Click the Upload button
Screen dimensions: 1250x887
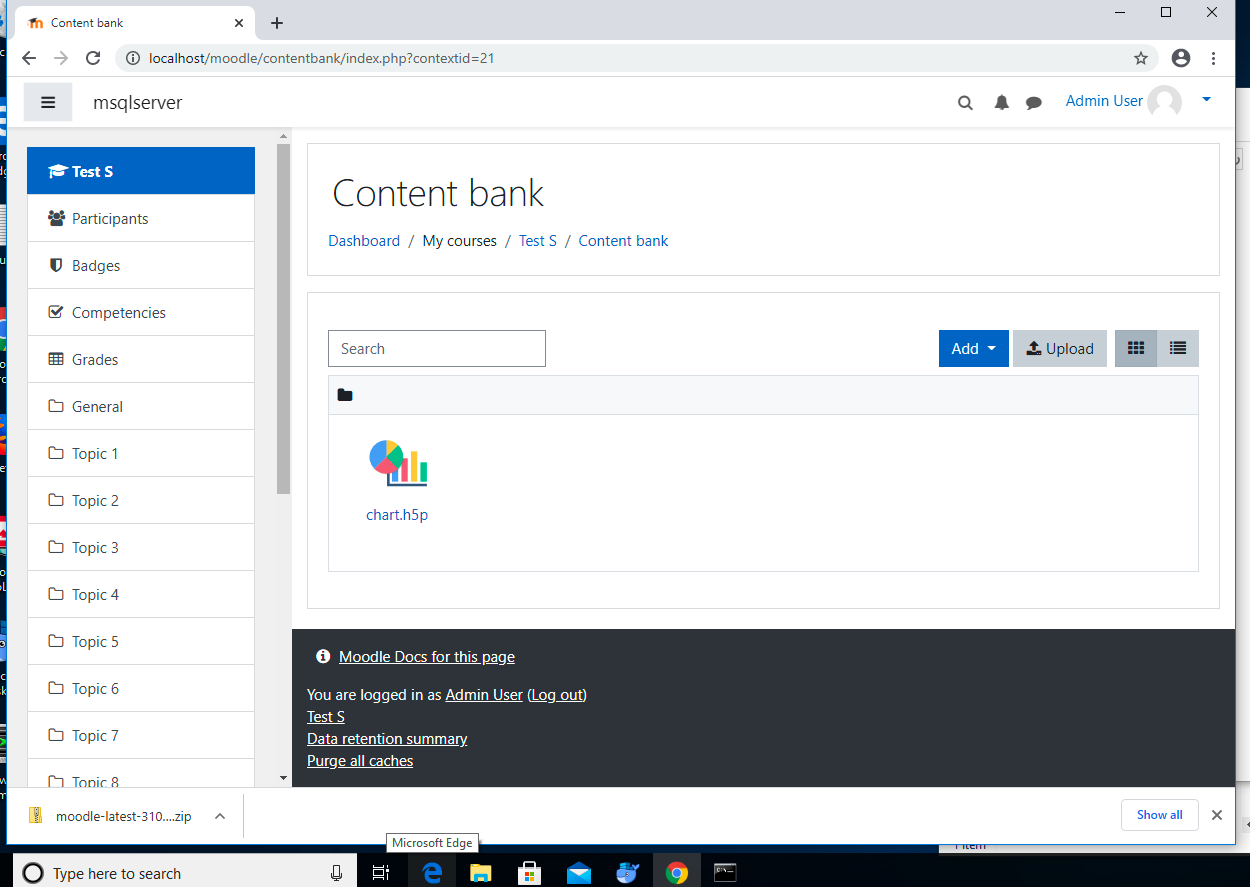point(1060,348)
